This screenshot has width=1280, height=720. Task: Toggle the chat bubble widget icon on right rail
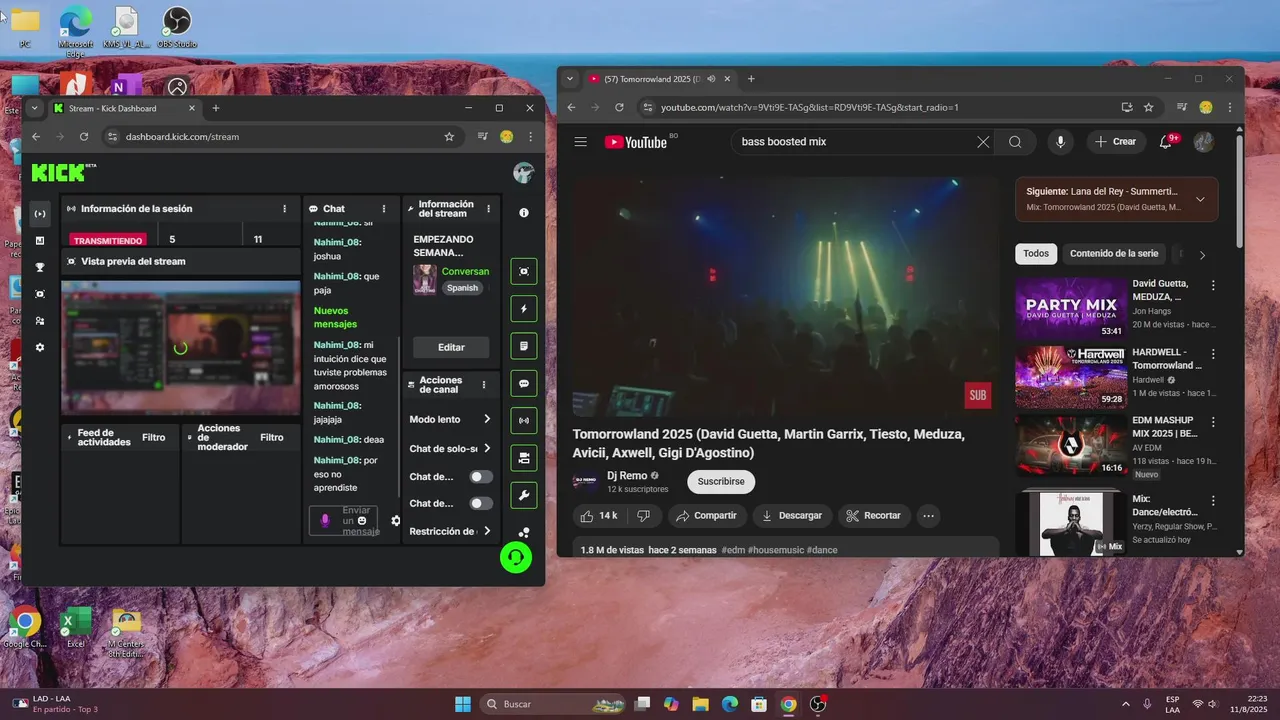[x=523, y=383]
